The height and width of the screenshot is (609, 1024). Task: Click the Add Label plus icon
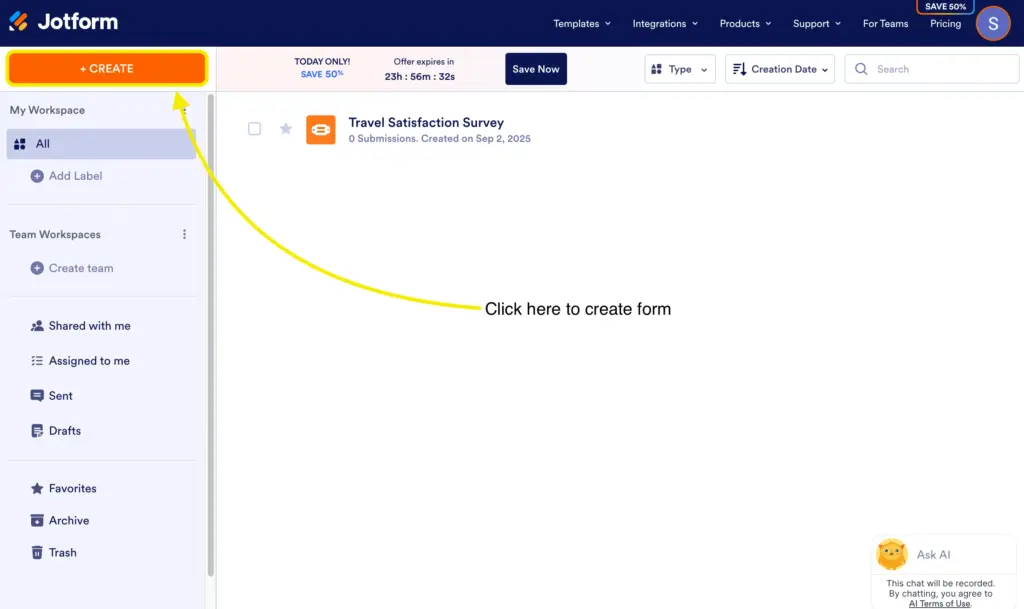(x=39, y=175)
